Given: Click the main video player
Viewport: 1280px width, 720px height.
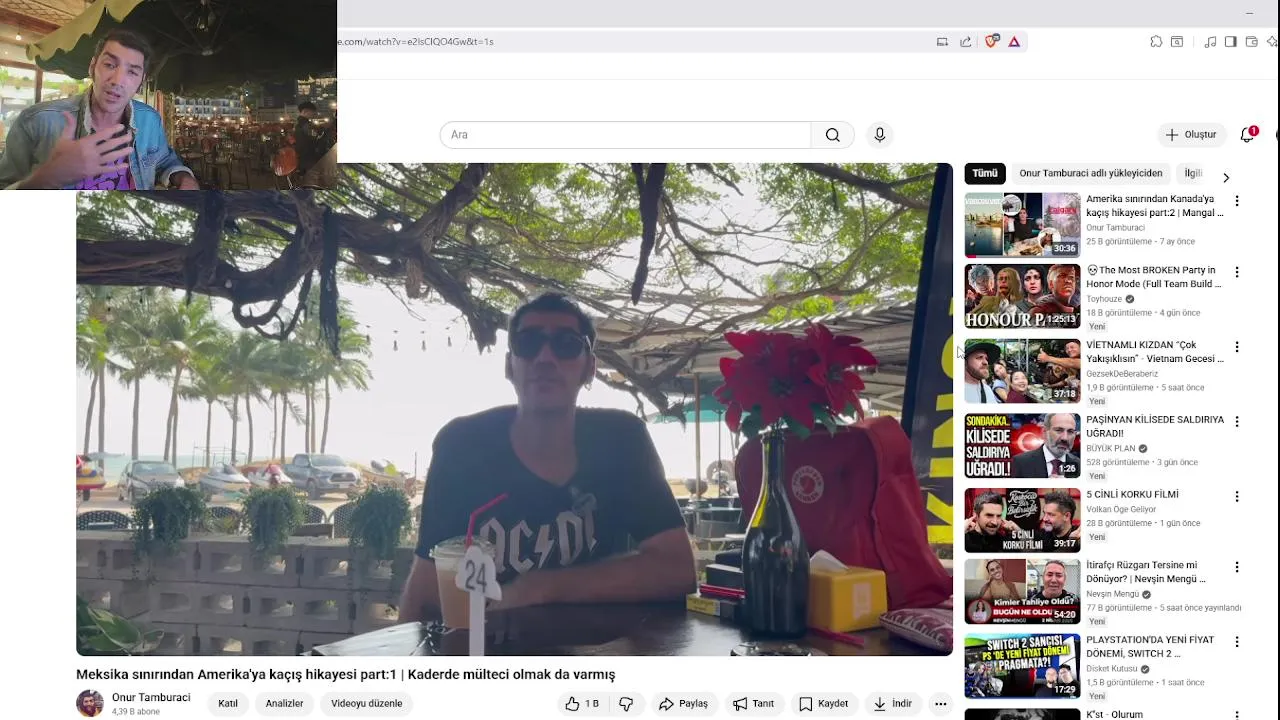Looking at the screenshot, I should (514, 409).
